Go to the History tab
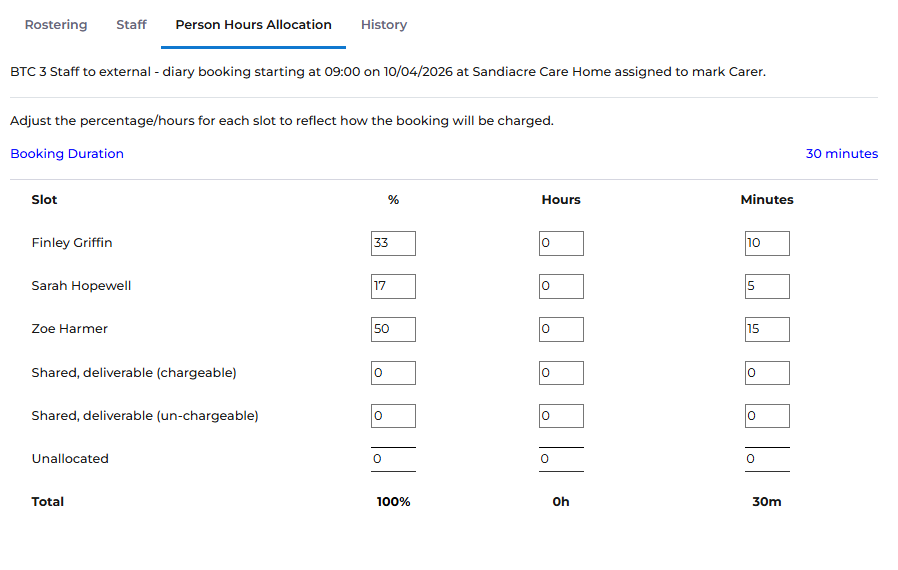Viewport: 898px width, 570px height. (384, 25)
